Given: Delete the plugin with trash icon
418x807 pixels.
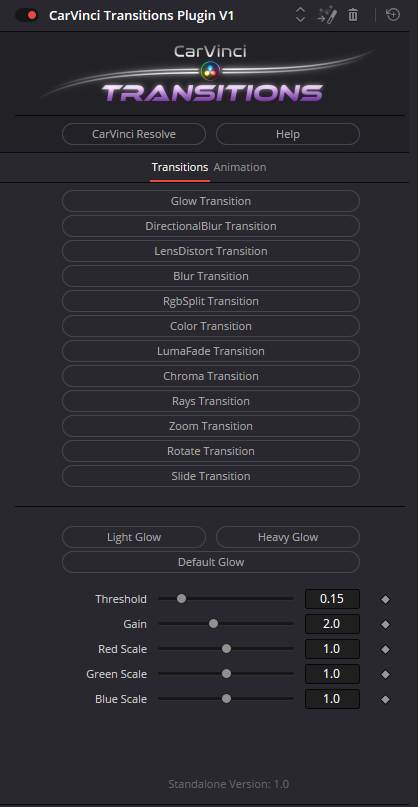Looking at the screenshot, I should coord(353,15).
